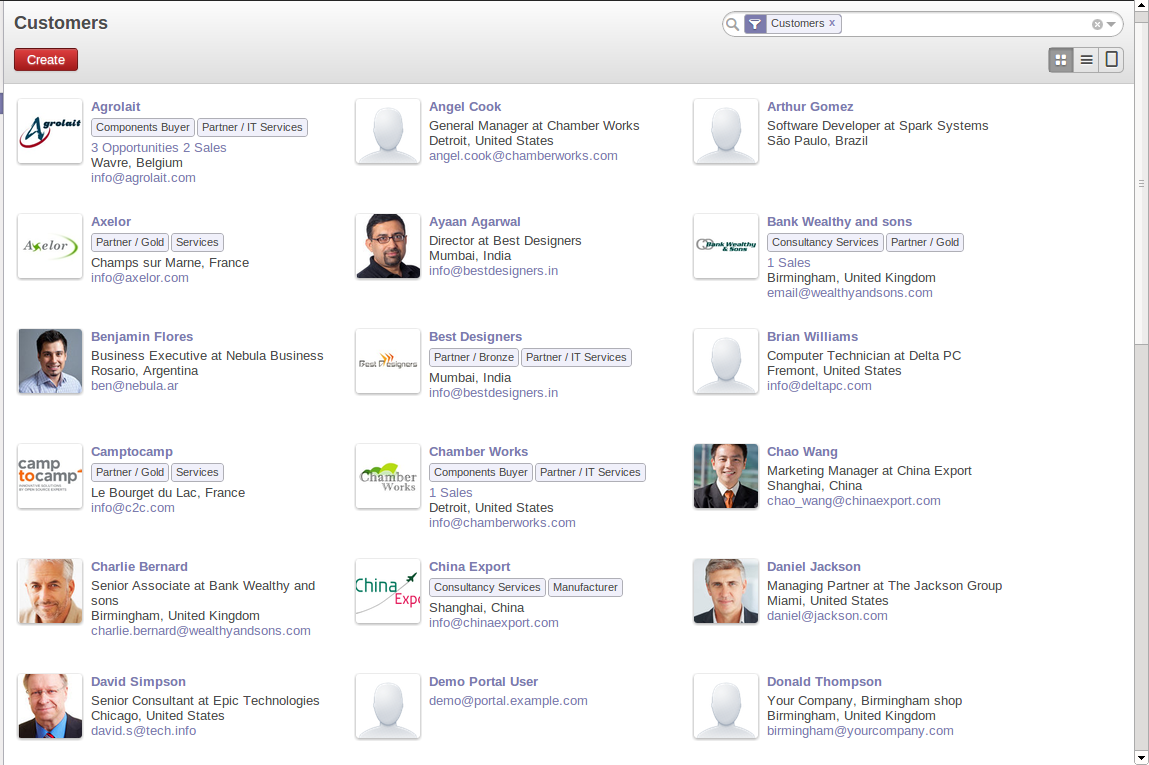Remove the Customers filter tag

click(x=832, y=23)
